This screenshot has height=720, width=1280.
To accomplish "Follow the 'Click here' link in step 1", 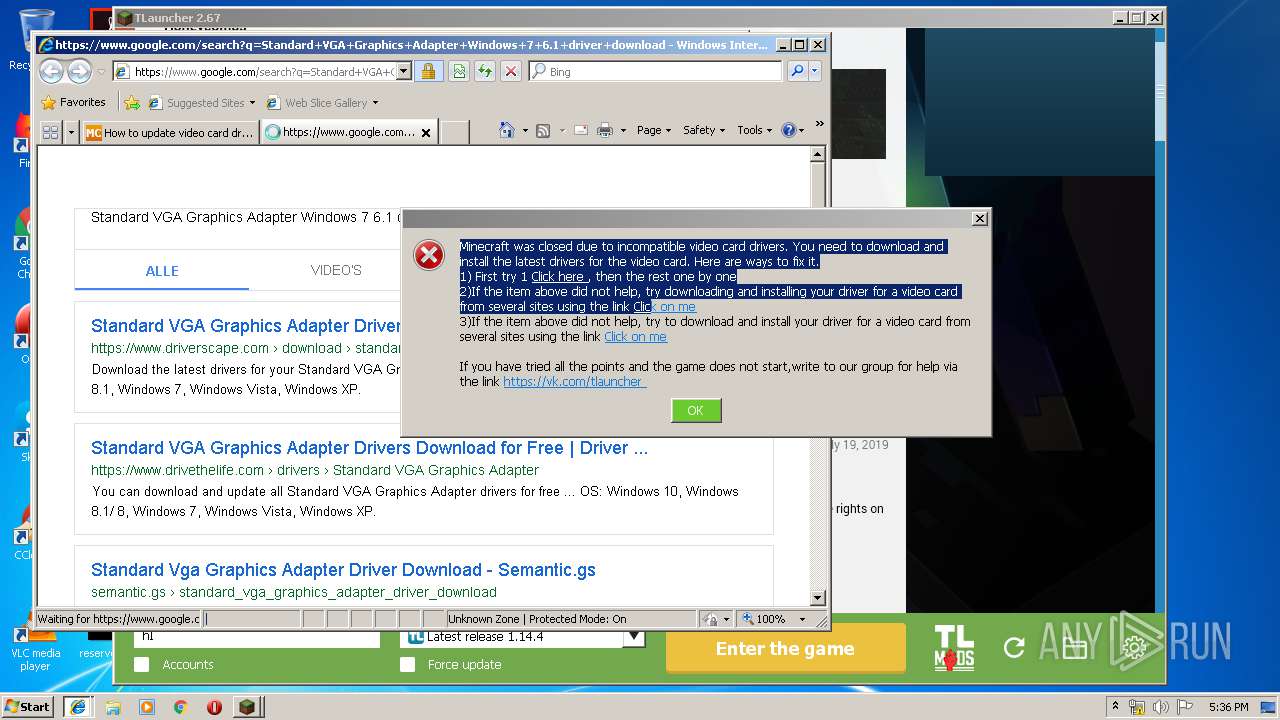I will pos(559,277).
